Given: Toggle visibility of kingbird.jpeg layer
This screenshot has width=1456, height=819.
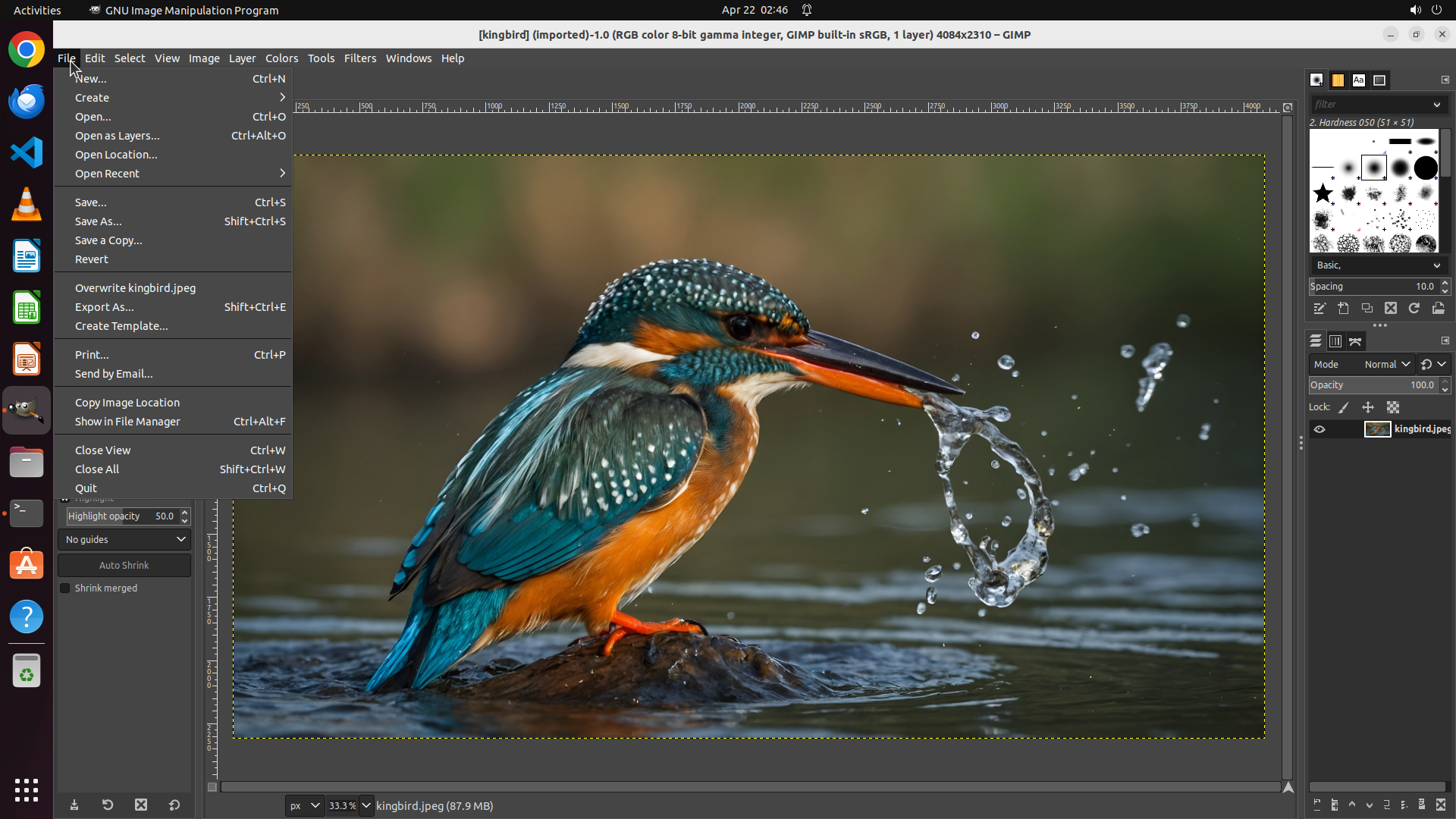Looking at the screenshot, I should 1319,429.
